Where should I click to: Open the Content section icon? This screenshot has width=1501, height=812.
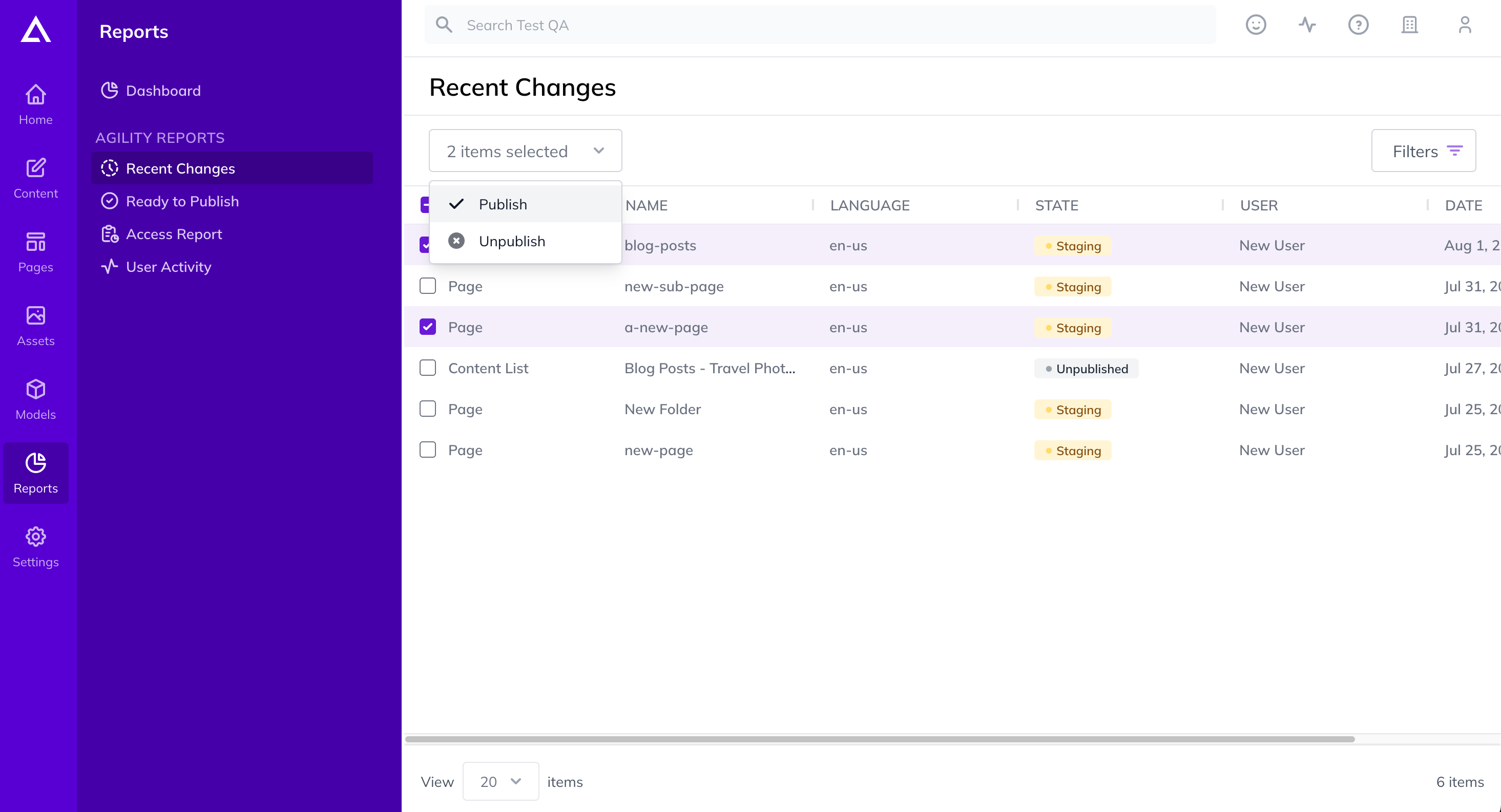pyautogui.click(x=35, y=168)
